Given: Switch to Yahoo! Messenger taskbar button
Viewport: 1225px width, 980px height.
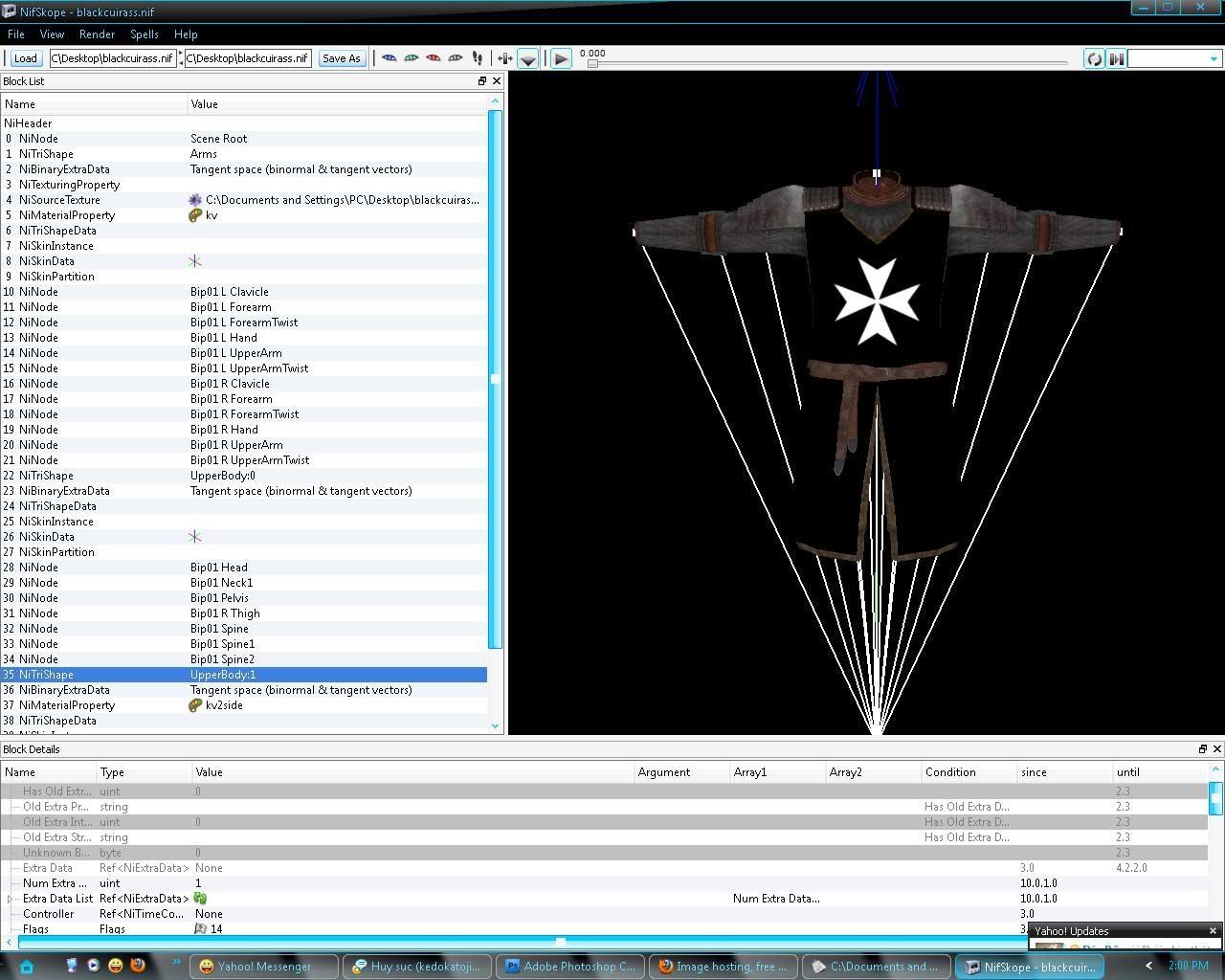Looking at the screenshot, I should point(265,967).
